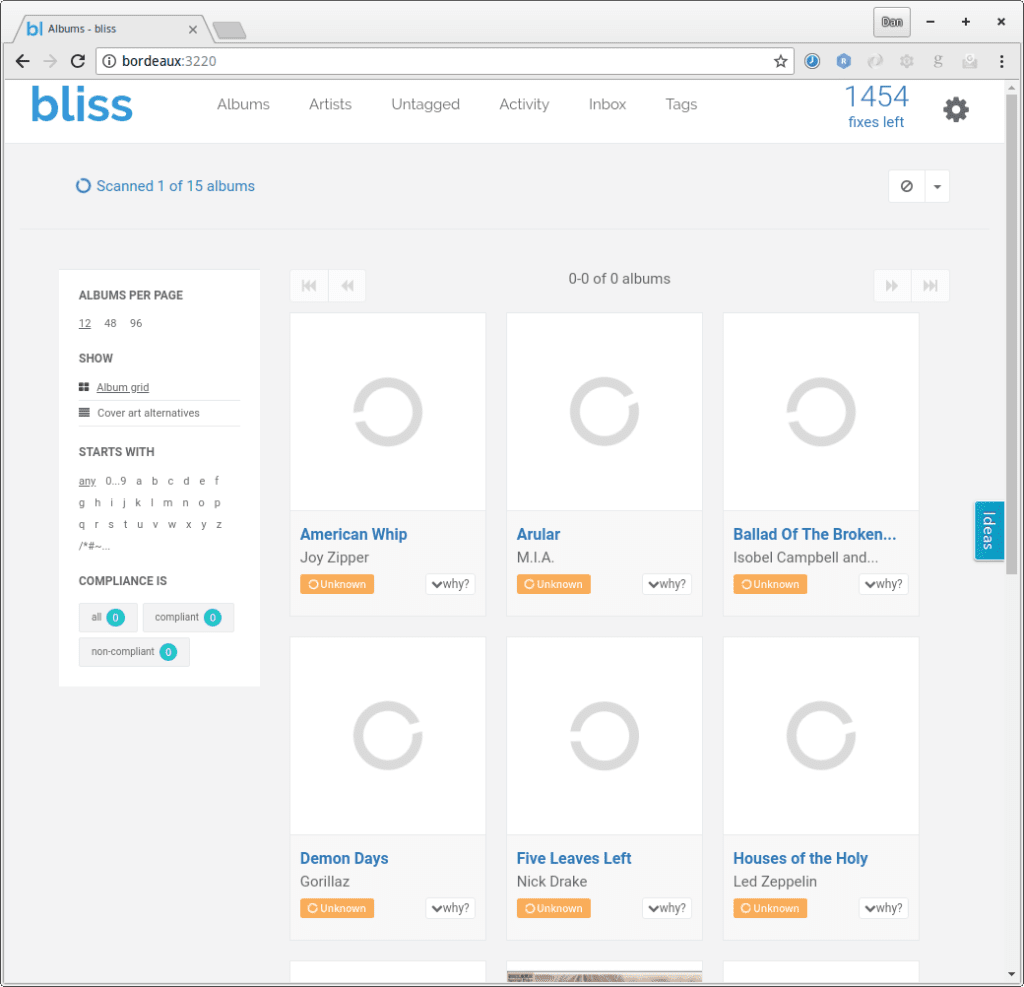Open the Untagged menu item
Image resolution: width=1024 pixels, height=987 pixels.
(425, 104)
